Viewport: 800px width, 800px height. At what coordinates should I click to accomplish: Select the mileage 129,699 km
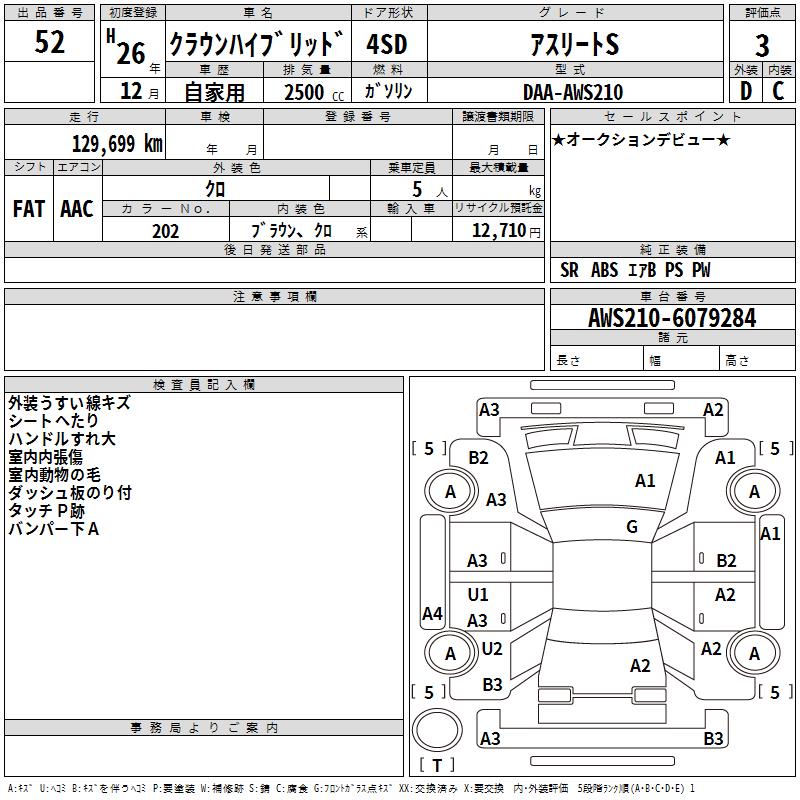[x=117, y=144]
